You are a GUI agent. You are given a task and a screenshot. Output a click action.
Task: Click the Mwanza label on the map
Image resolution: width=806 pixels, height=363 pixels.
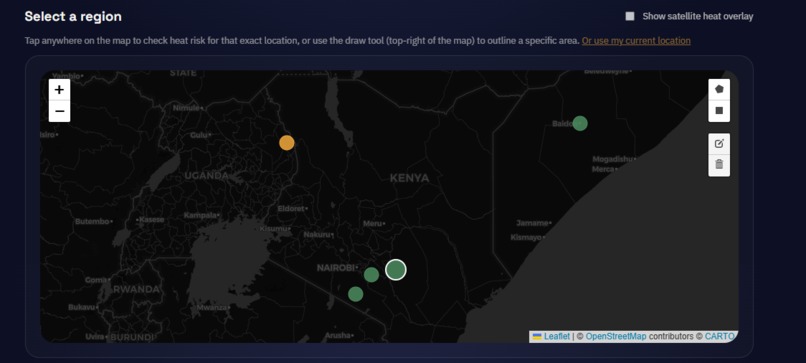tap(211, 307)
